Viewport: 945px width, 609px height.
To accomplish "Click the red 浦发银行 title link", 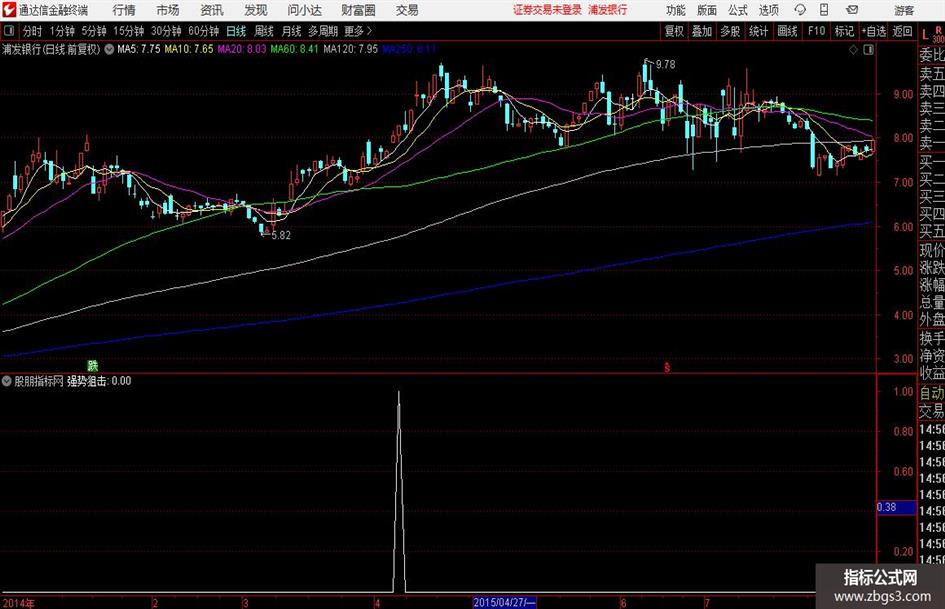I will coord(608,10).
